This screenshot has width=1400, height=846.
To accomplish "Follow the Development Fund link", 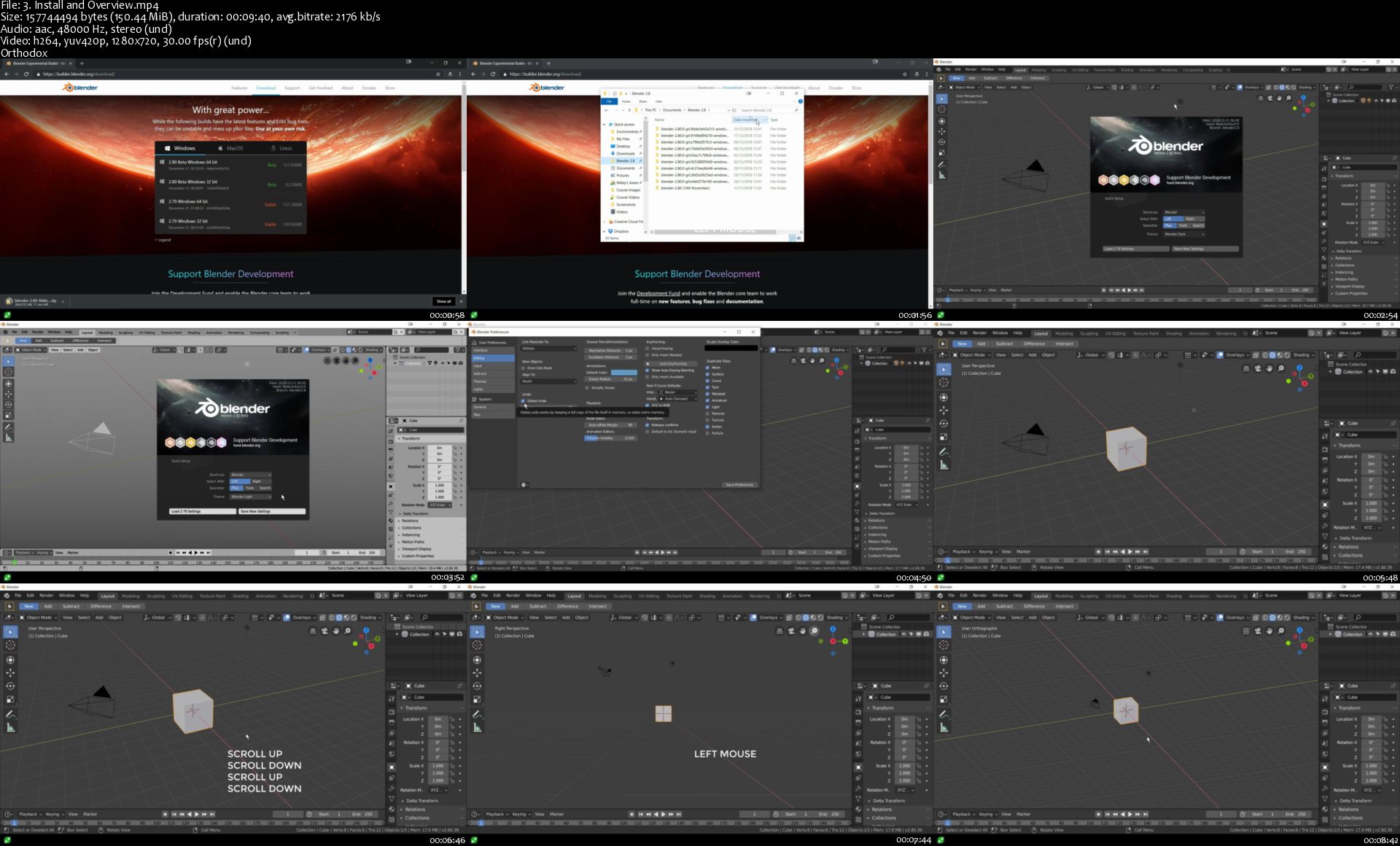I will click(x=658, y=293).
